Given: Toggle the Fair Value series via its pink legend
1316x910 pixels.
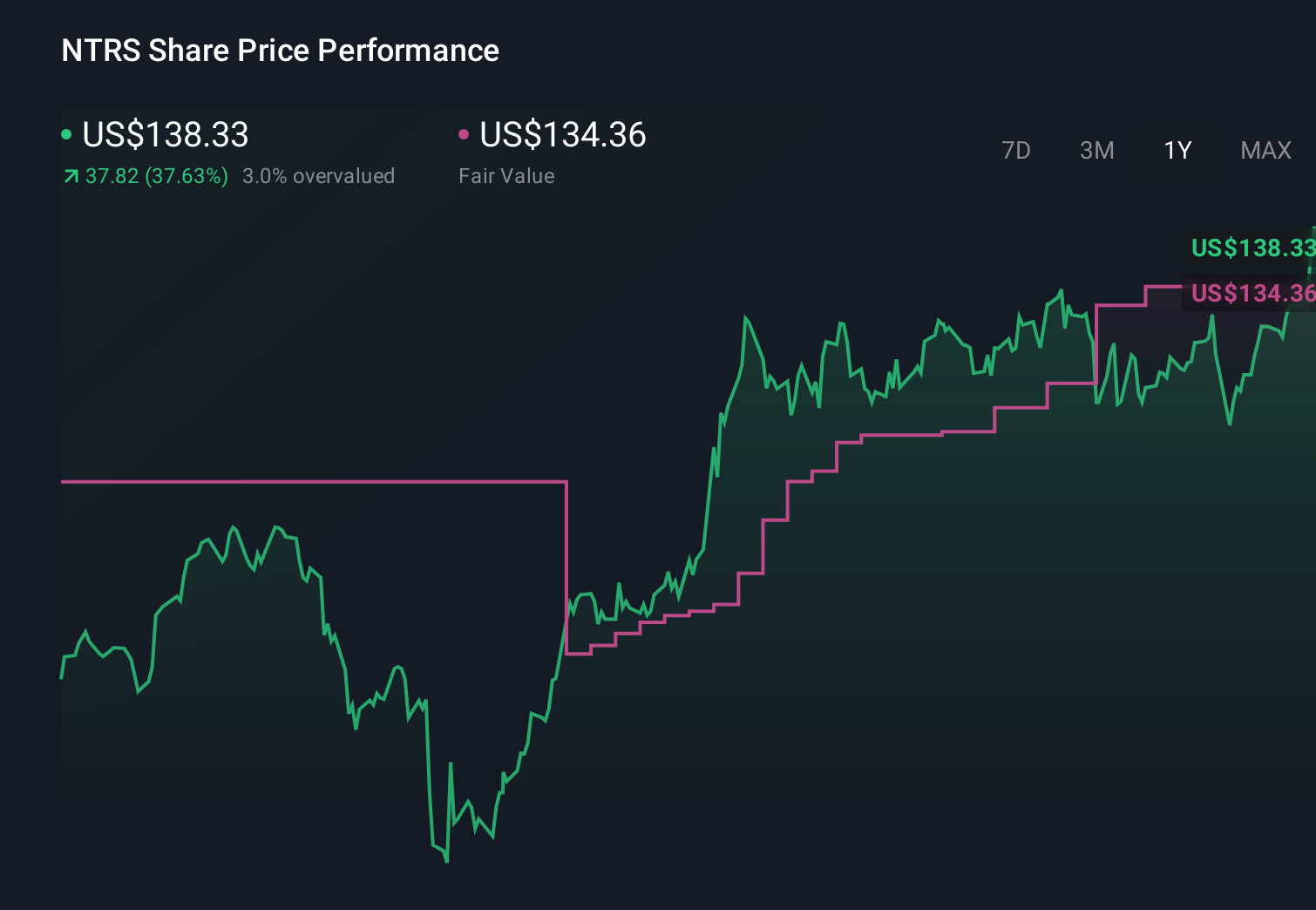Looking at the screenshot, I should [x=563, y=135].
